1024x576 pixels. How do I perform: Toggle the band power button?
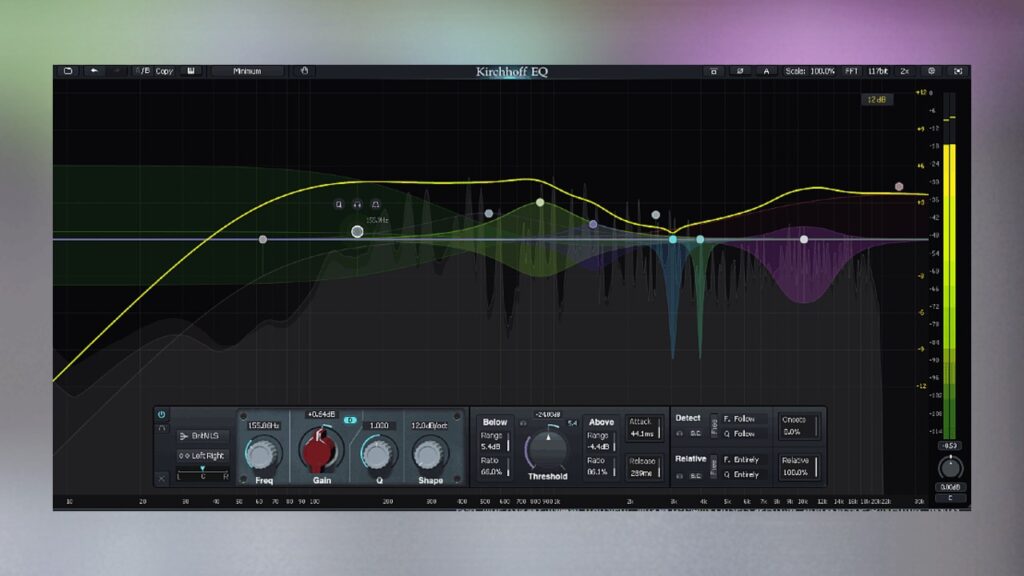[x=161, y=413]
